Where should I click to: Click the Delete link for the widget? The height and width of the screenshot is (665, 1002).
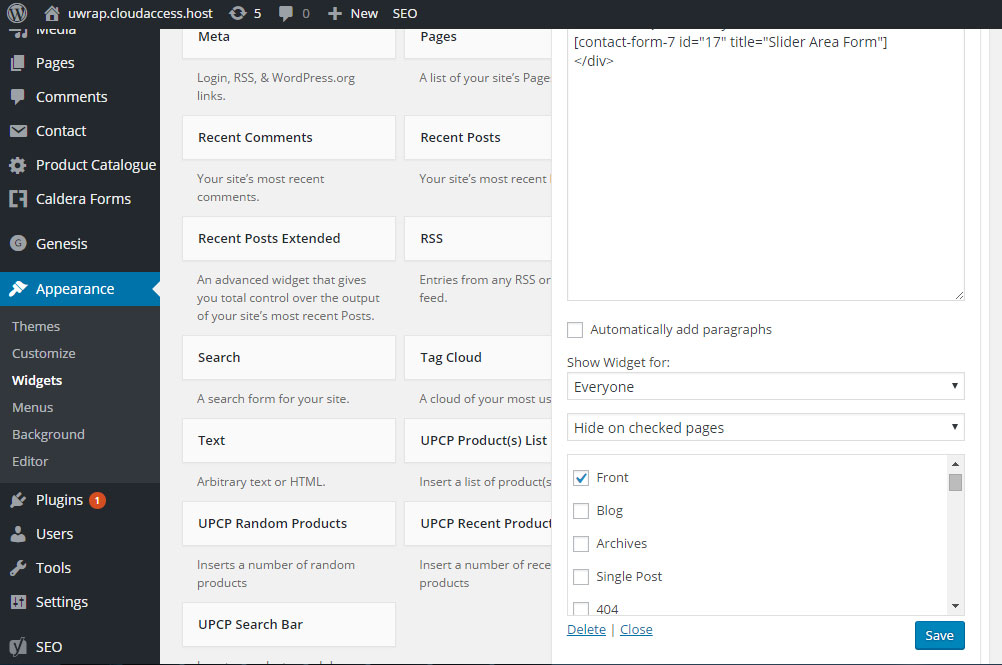[586, 629]
